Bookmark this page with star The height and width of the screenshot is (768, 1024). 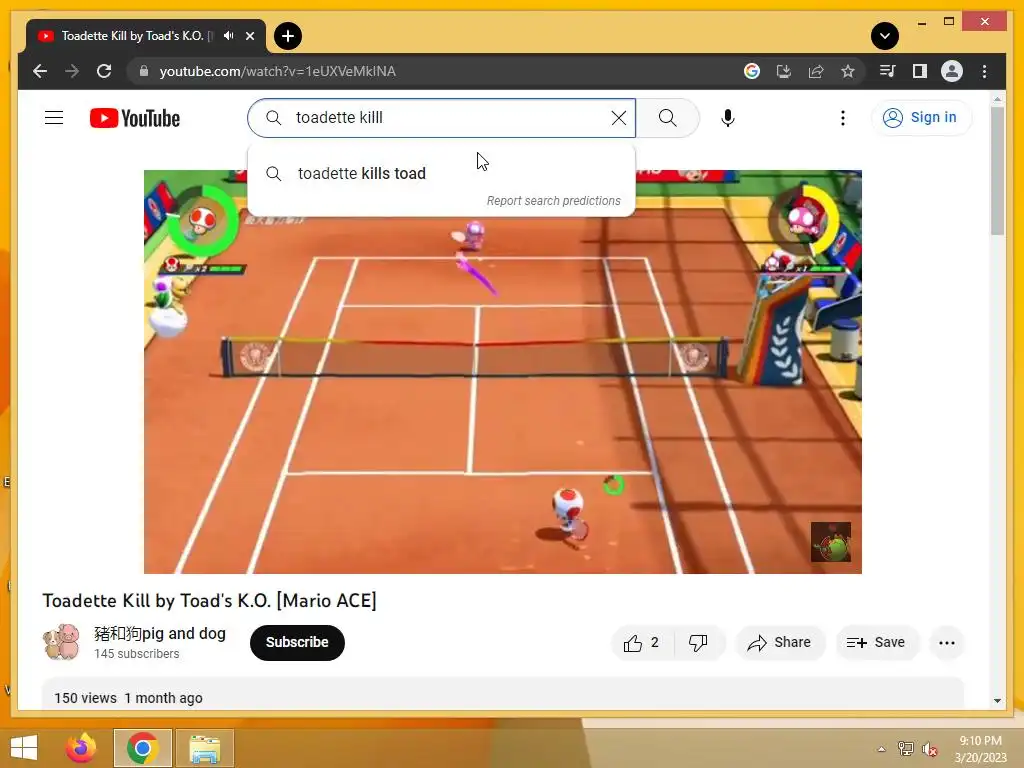(x=848, y=71)
